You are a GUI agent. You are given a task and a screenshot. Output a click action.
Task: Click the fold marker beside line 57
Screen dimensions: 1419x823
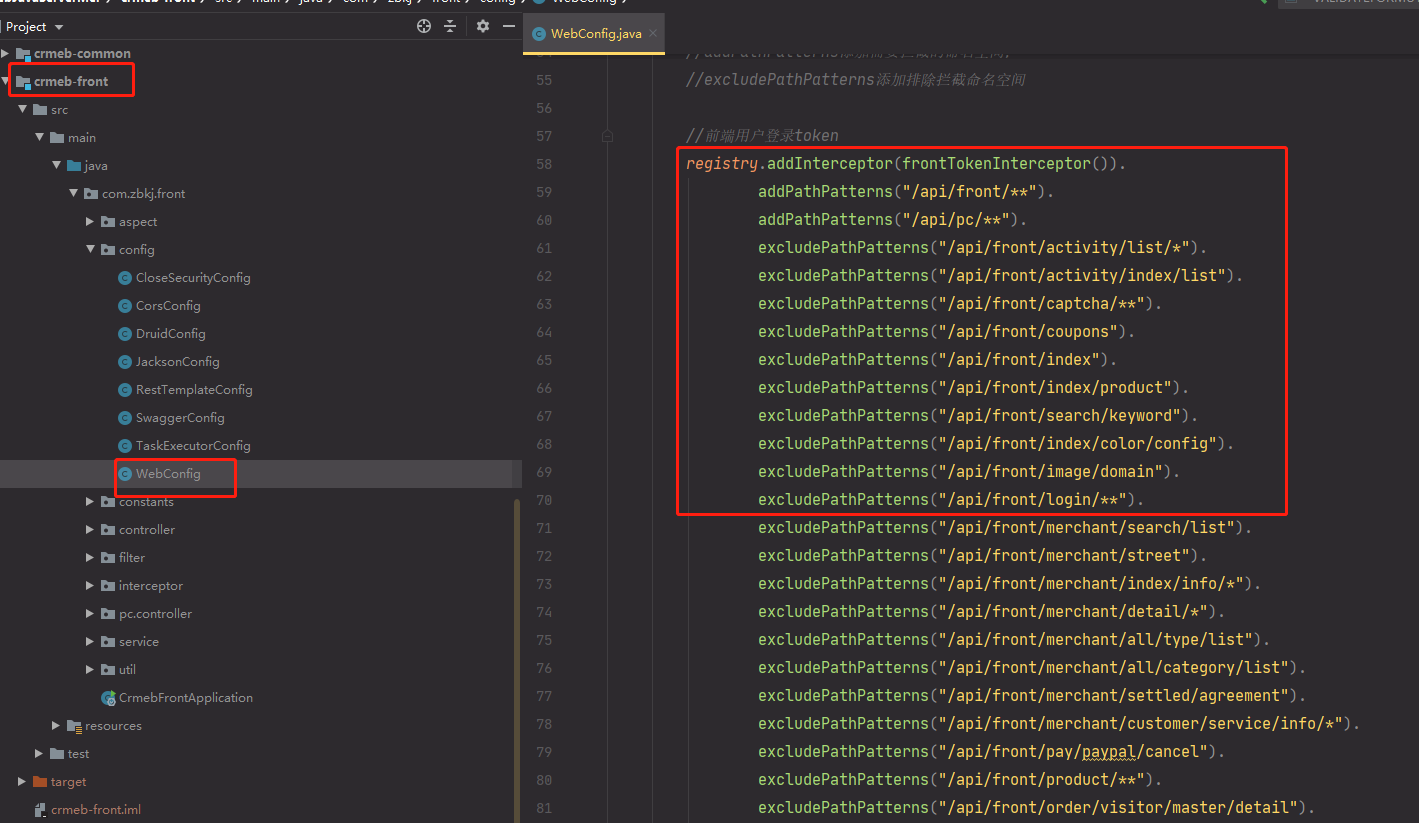pos(607,136)
